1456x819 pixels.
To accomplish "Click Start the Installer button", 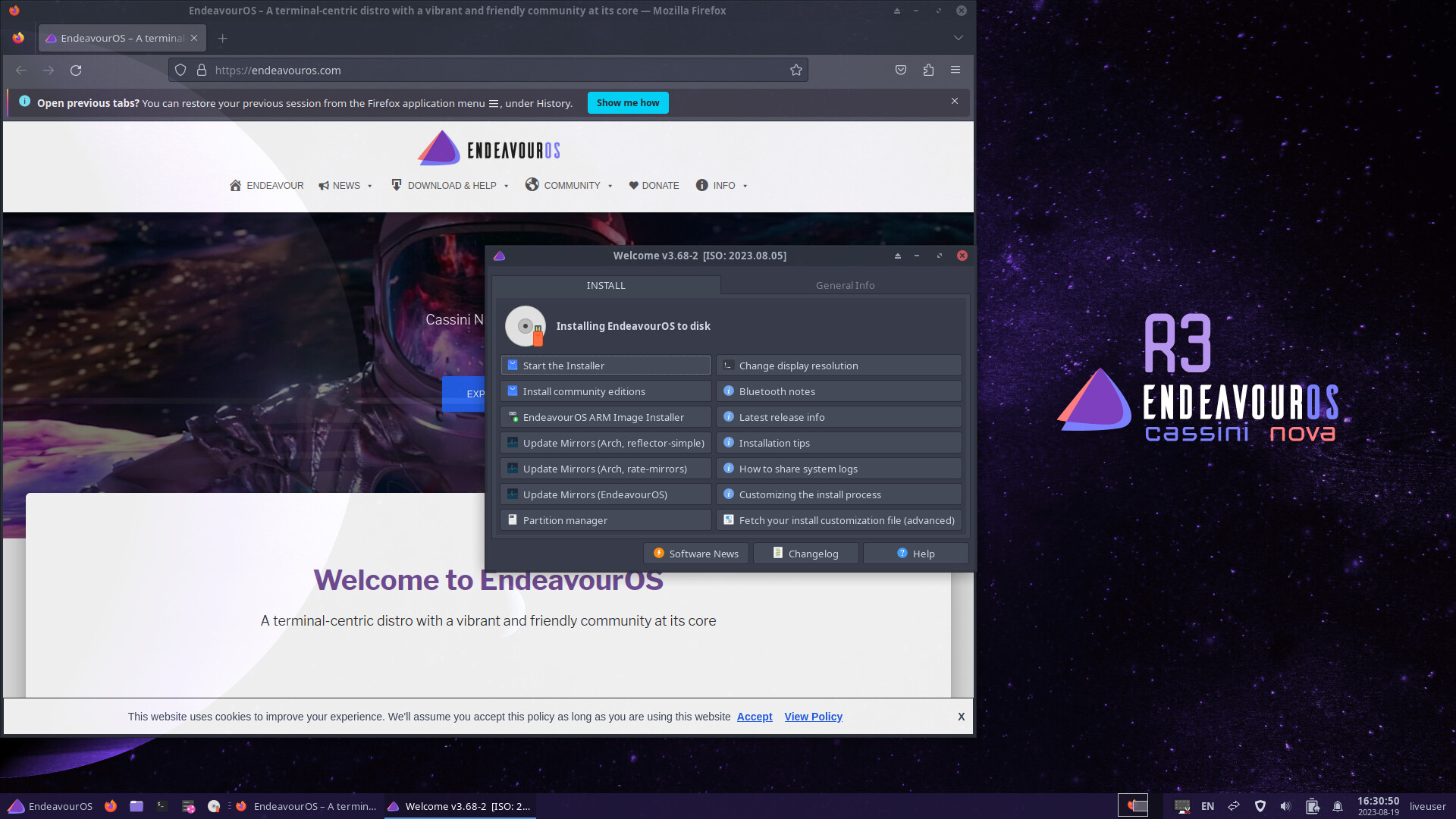I will tap(606, 366).
